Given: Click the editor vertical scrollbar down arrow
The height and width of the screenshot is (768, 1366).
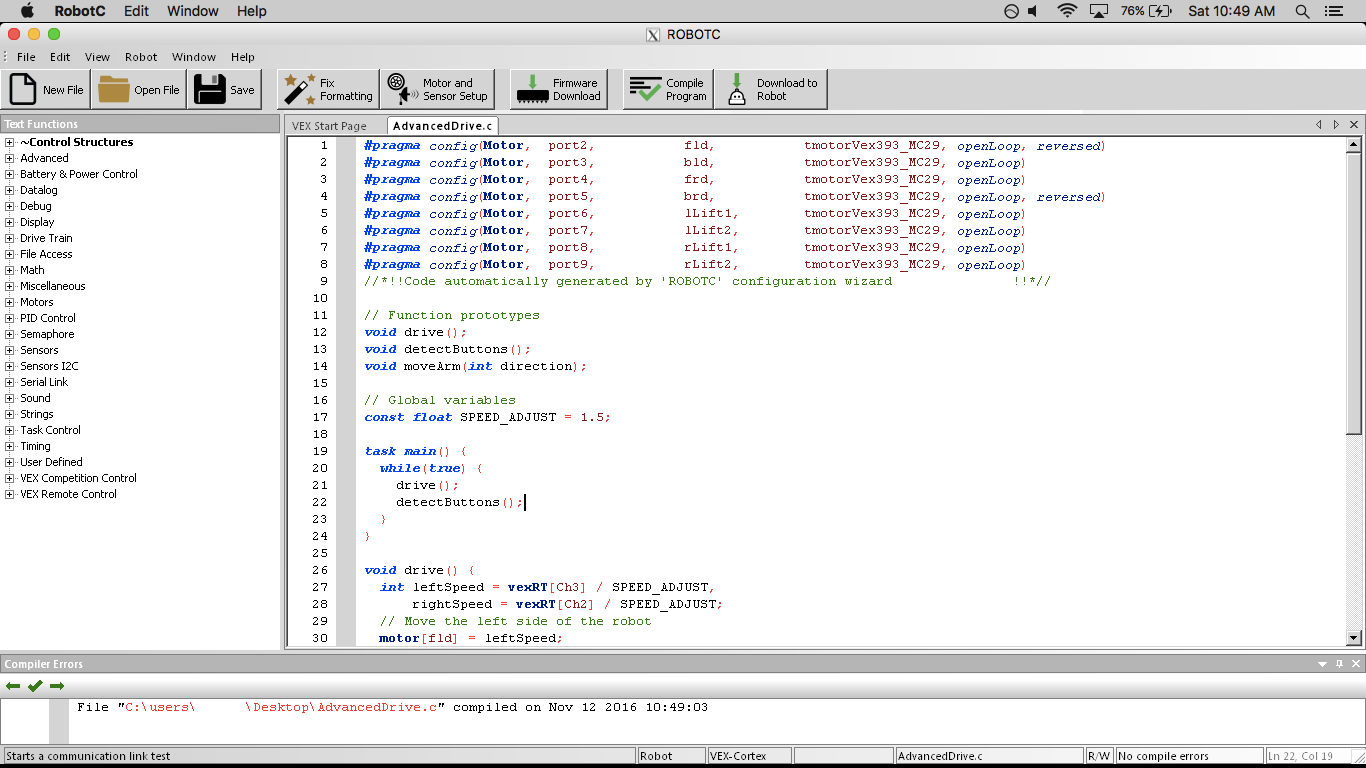Looking at the screenshot, I should [1354, 638].
